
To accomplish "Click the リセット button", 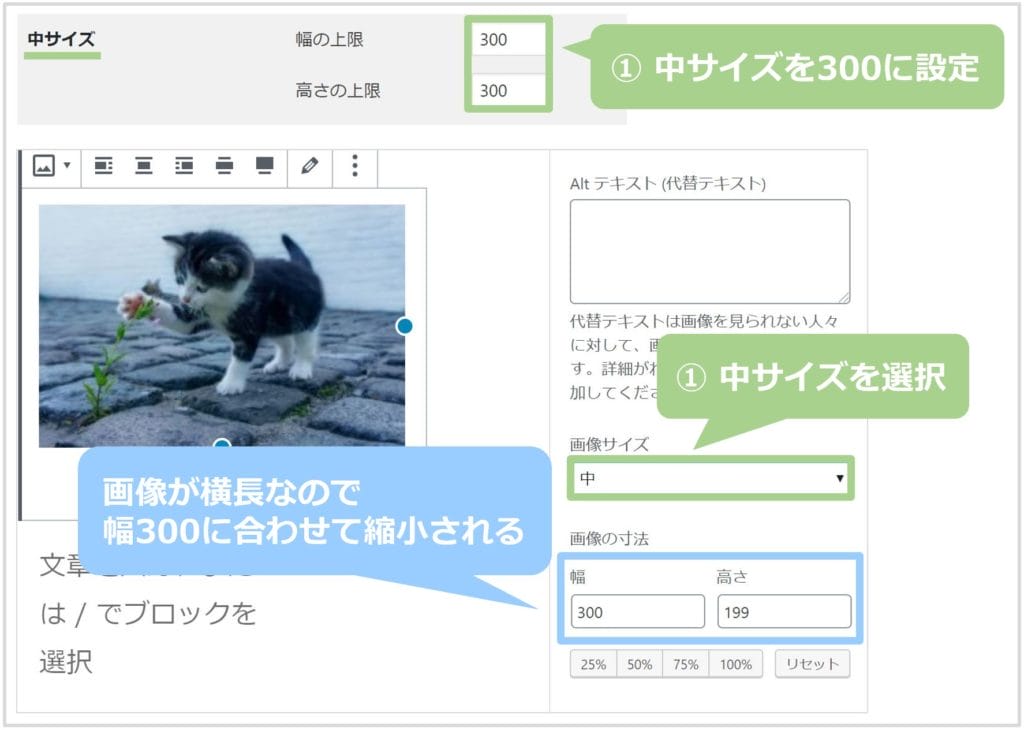I will tap(812, 664).
